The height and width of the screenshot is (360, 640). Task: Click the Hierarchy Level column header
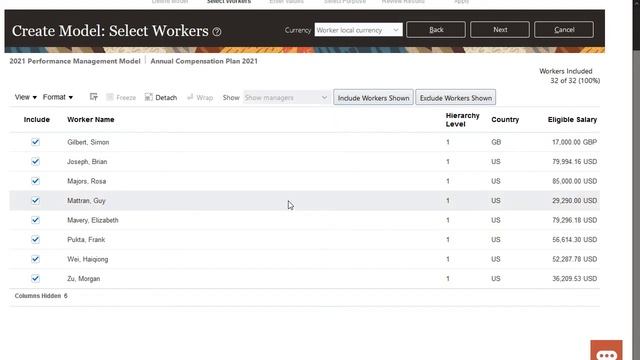pyautogui.click(x=462, y=120)
